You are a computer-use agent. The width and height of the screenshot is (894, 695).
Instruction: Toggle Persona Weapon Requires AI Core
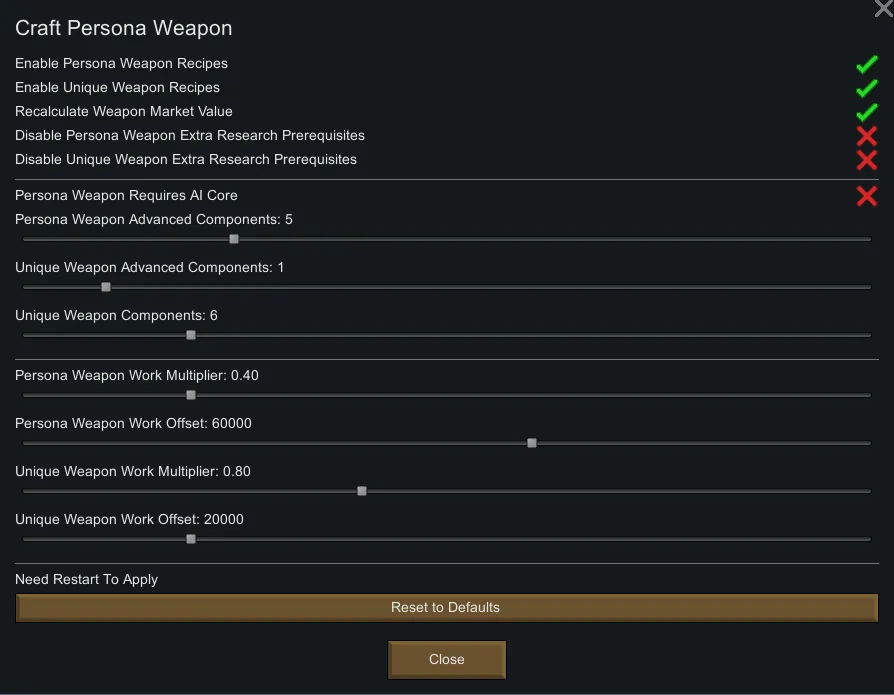coord(866,196)
